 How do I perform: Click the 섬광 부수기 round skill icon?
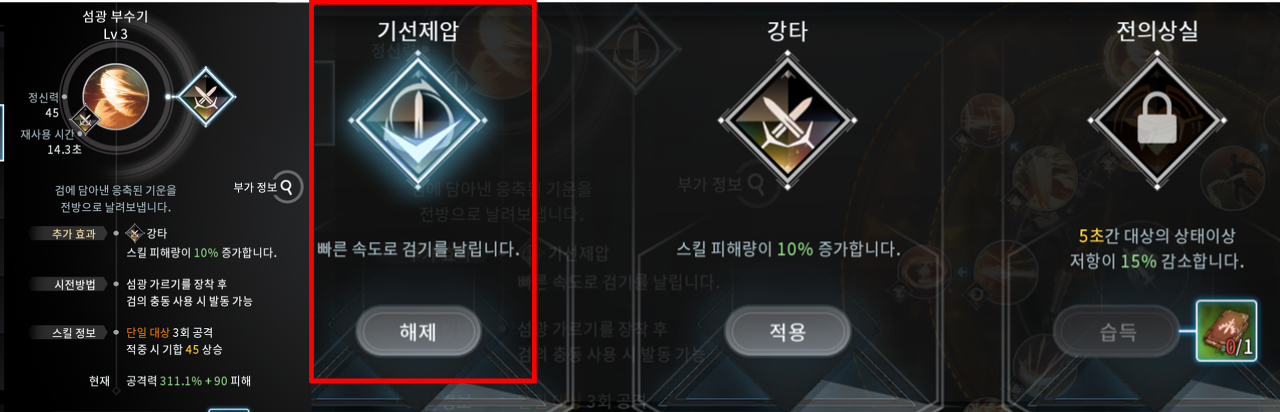coord(116,96)
